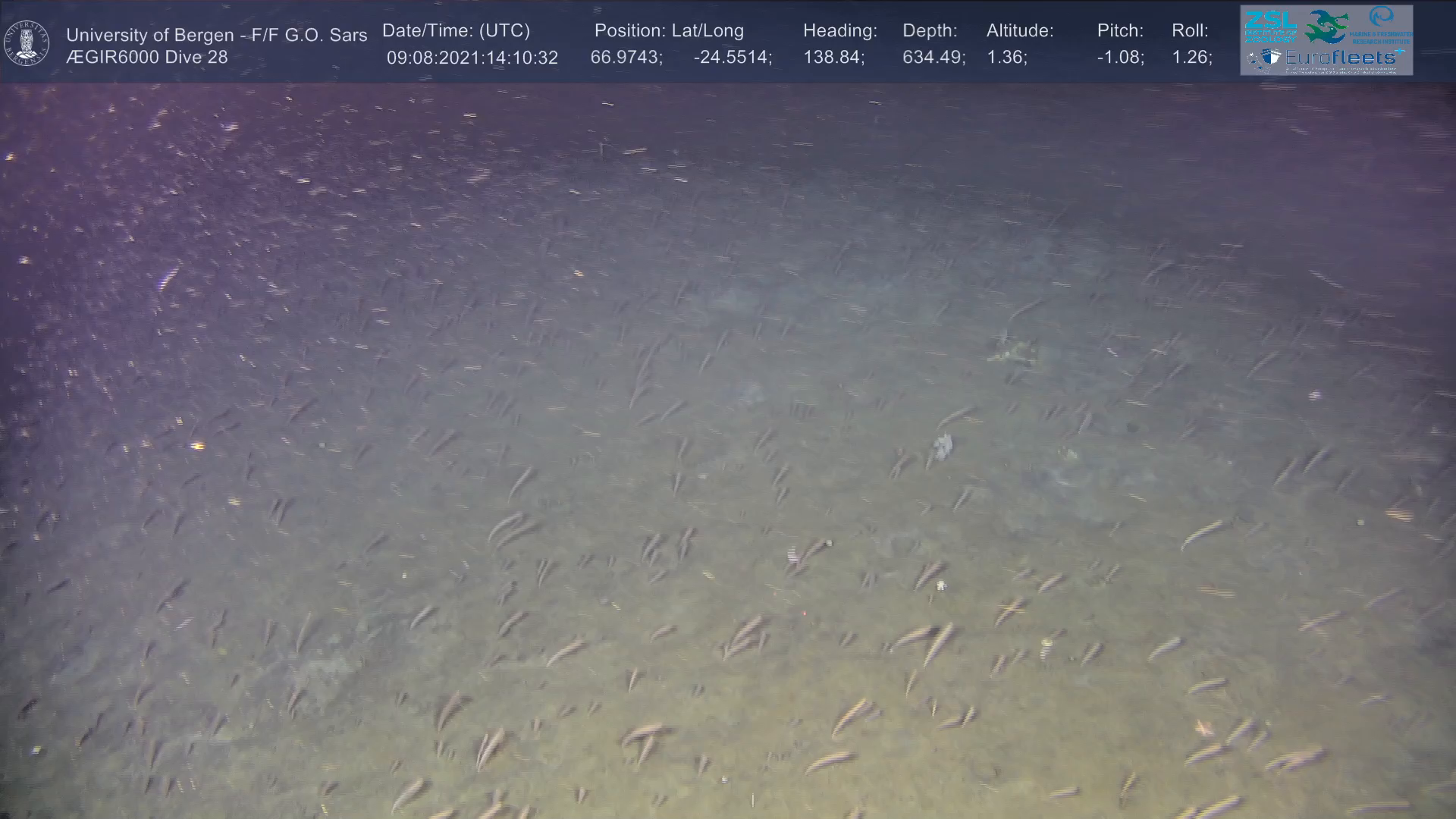Click the longitude value -24.5514
This screenshot has height=819, width=1456.
click(x=732, y=58)
